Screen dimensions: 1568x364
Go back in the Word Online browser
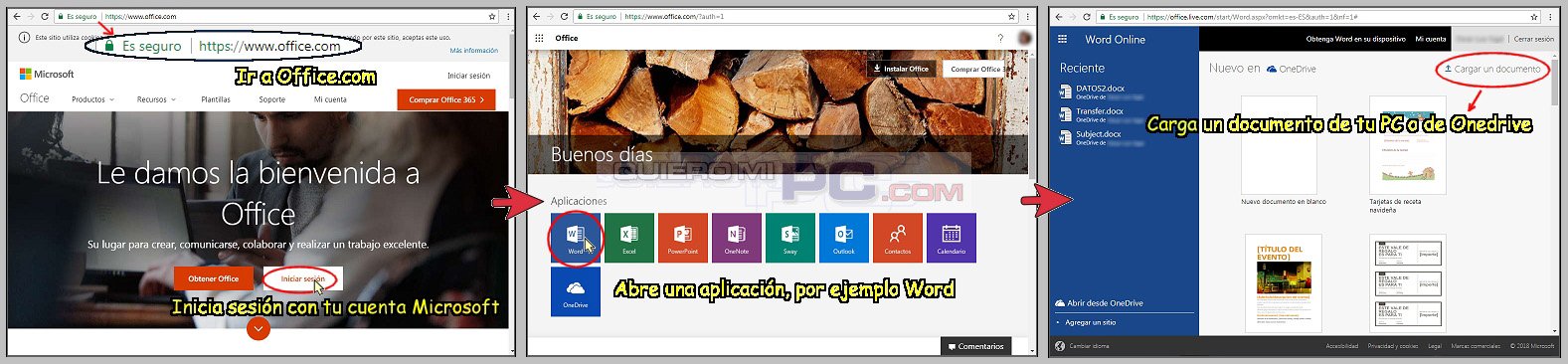[1060, 16]
